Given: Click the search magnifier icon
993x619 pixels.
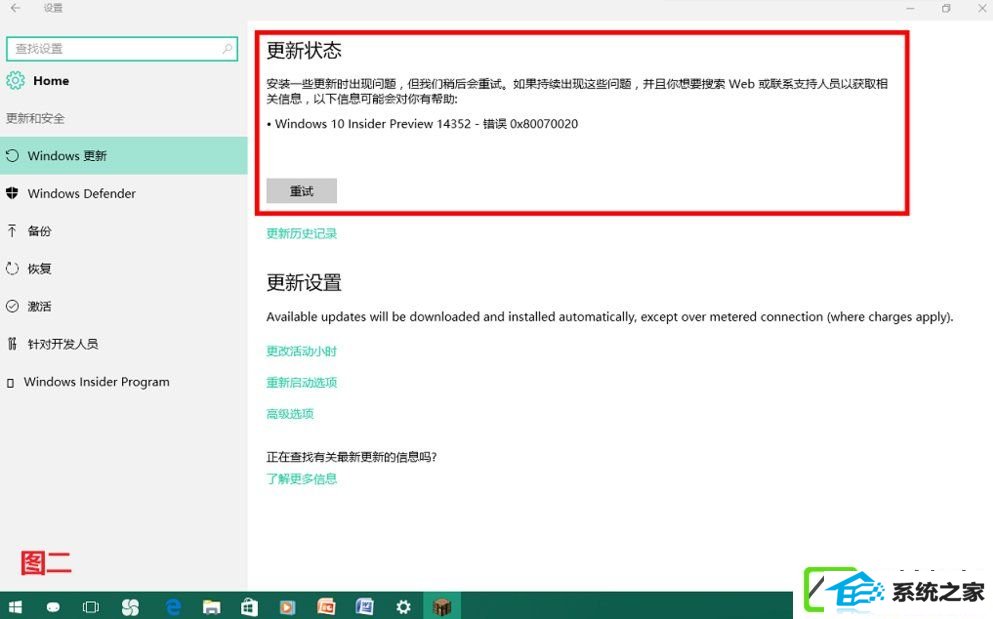Looking at the screenshot, I should click(x=227, y=49).
